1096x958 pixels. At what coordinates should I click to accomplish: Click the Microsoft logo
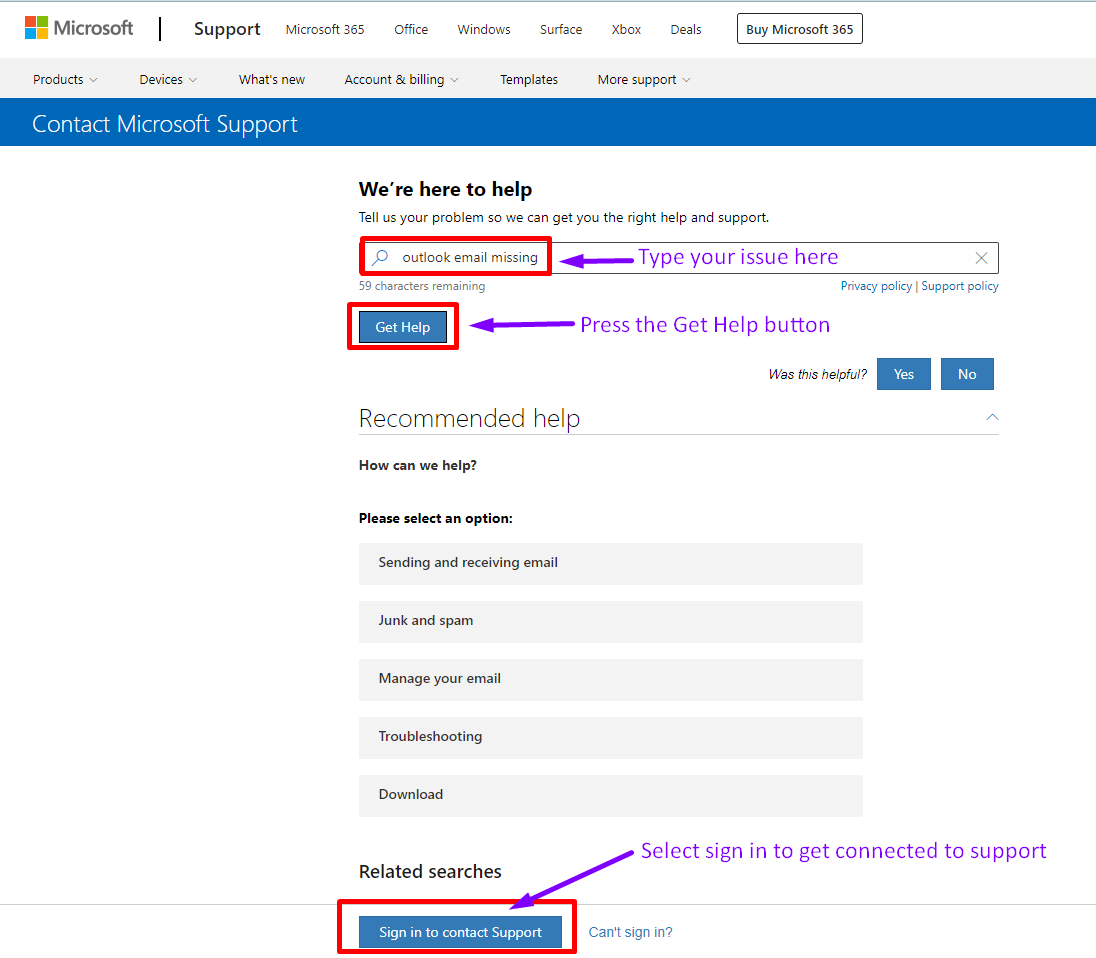coord(79,28)
